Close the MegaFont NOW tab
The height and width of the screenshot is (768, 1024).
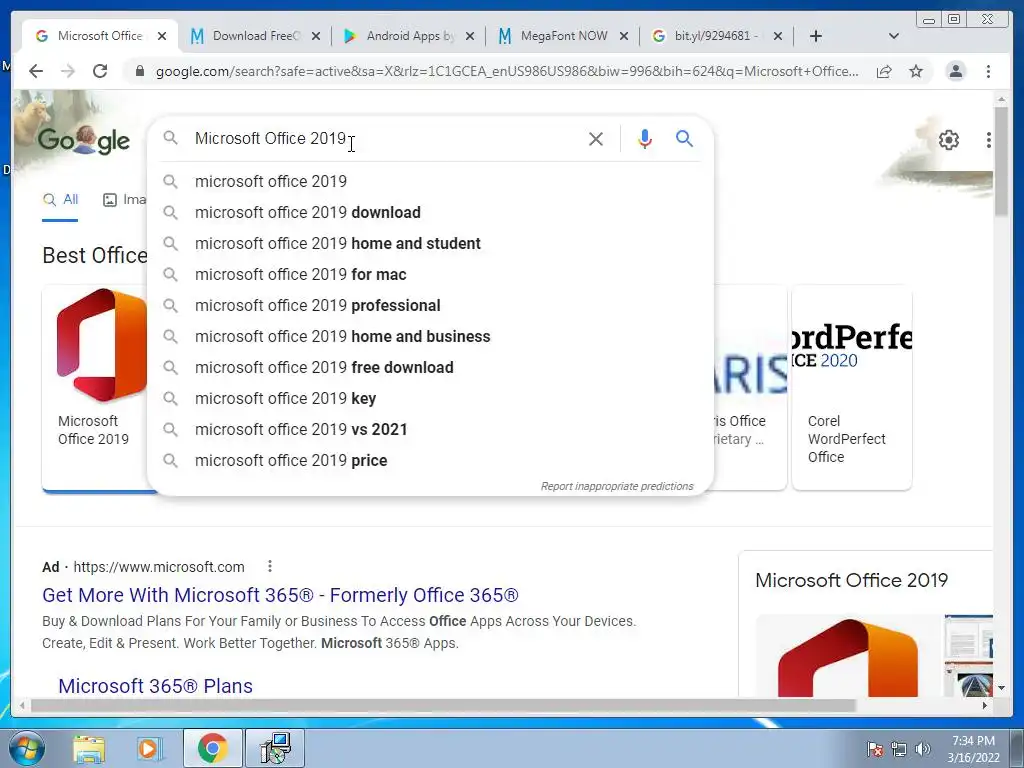pos(624,36)
